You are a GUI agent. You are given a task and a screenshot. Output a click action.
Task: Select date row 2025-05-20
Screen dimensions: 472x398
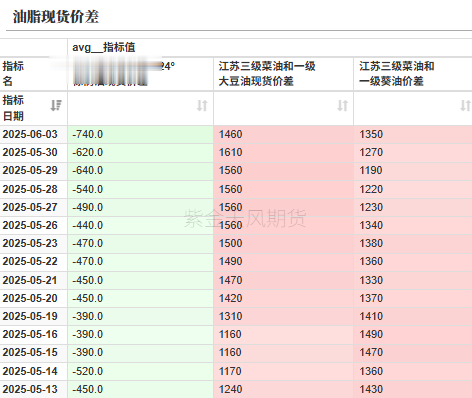[33, 298]
